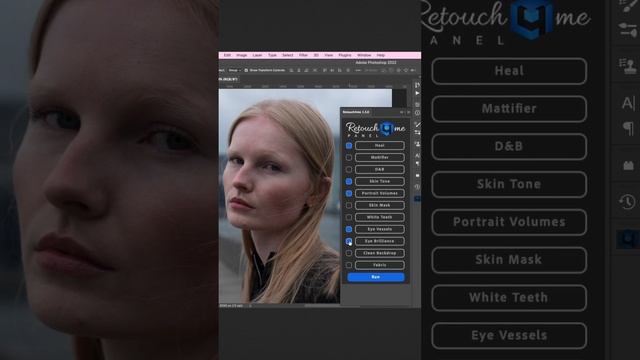Screen dimensions: 640x360
Task: Open Actions play icon in Photoshop dock
Action: pos(417,93)
